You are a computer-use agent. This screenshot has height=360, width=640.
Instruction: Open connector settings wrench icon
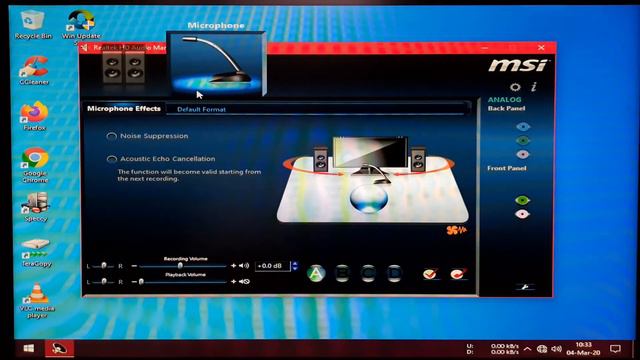click(x=525, y=287)
